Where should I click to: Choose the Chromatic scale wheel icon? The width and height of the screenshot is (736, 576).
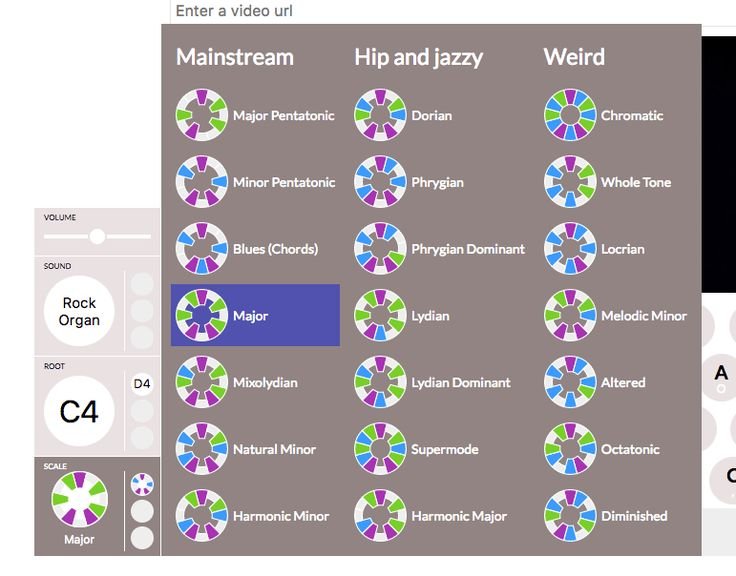(570, 115)
